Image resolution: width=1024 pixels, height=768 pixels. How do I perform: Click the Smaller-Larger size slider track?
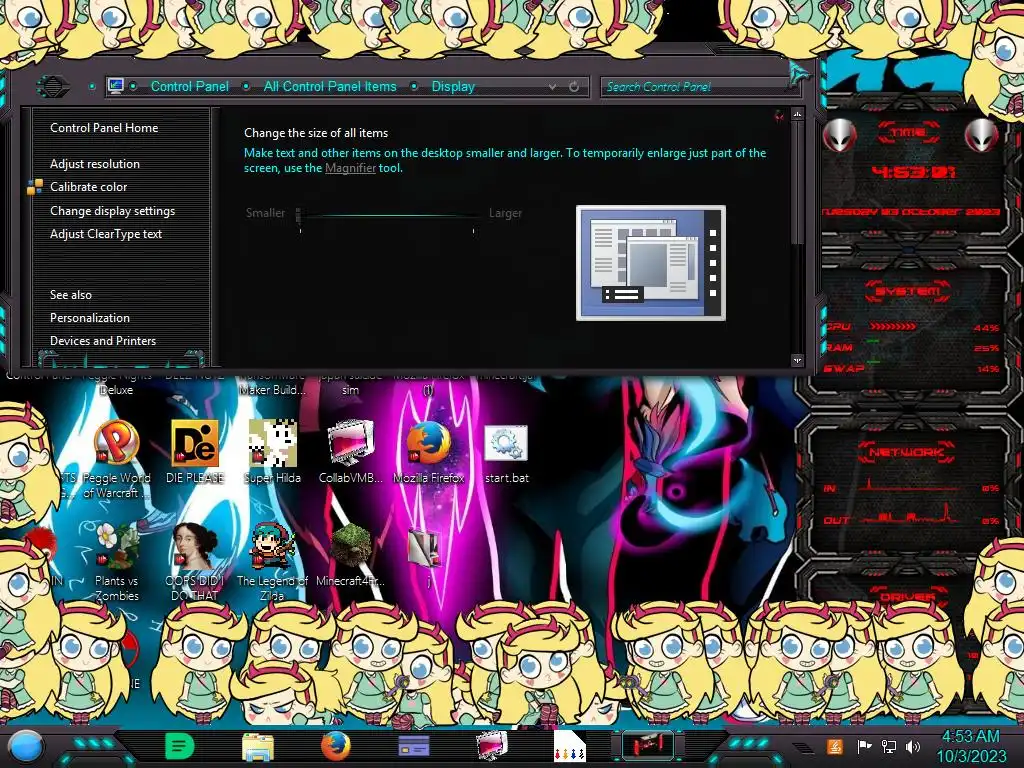click(x=387, y=214)
